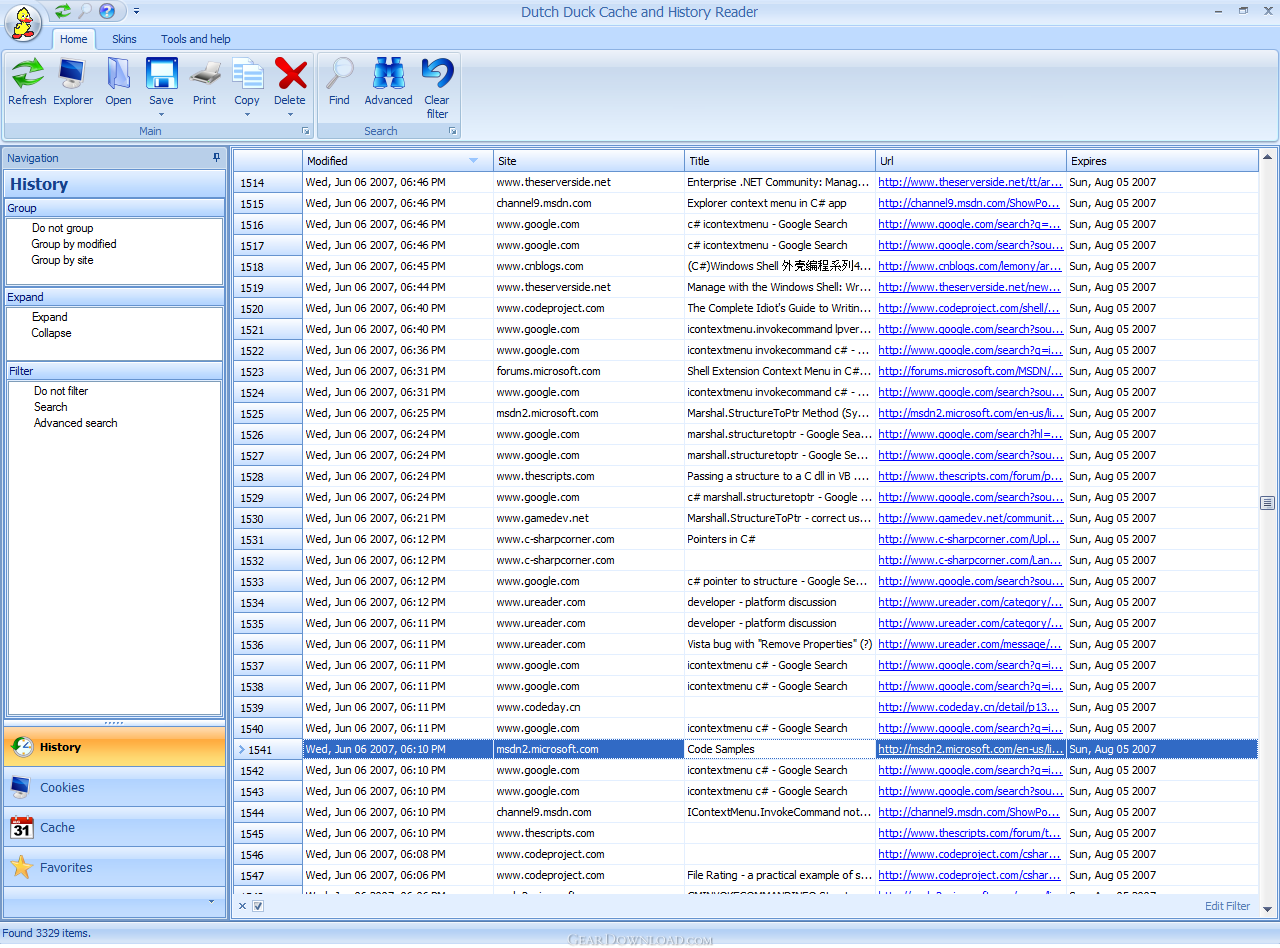Click the red Delete cross icon
The width and height of the screenshot is (1280, 948).
290,74
